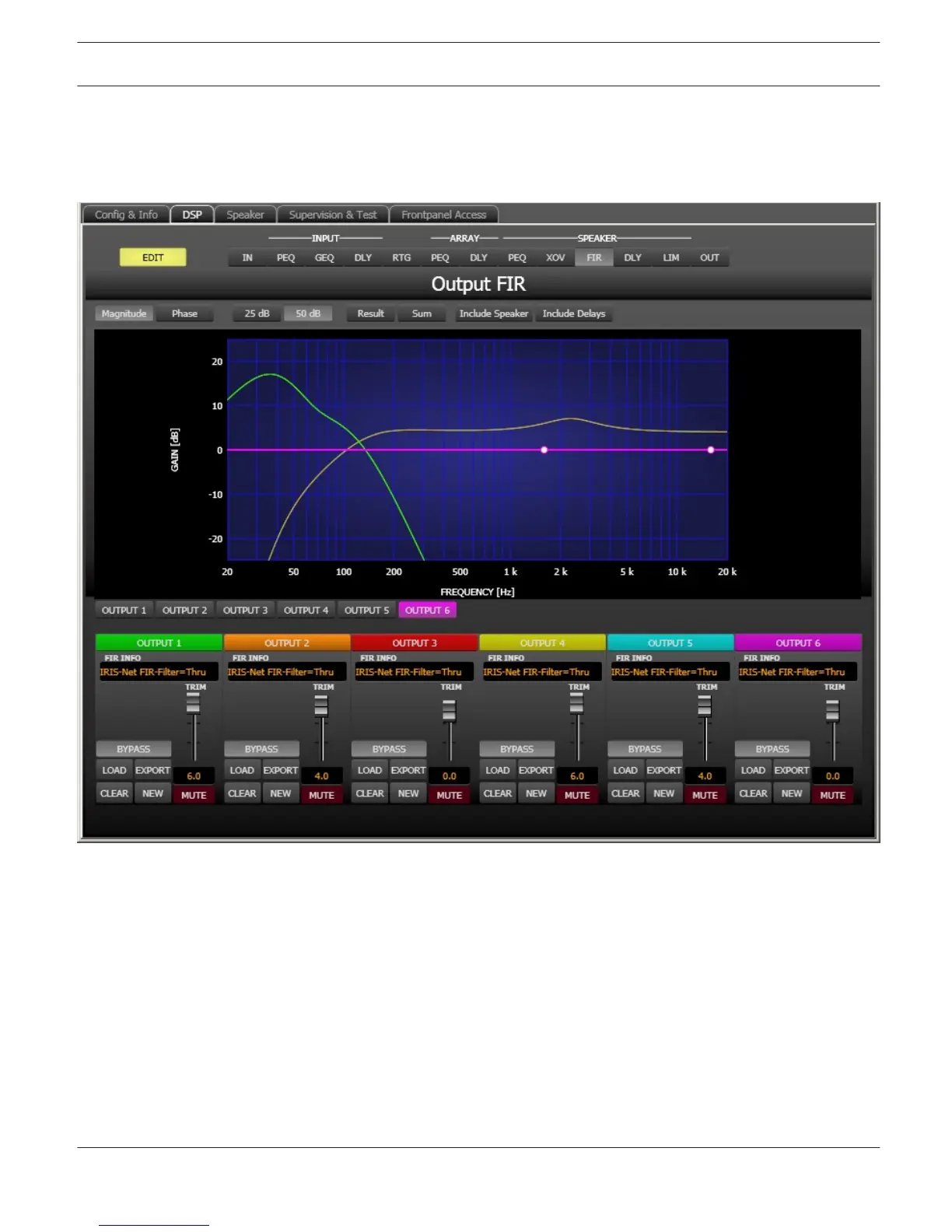Viewport: 952px width, 1232px height.
Task: Click the trim value 0.0 of OUTPUT 6
Action: [x=833, y=775]
